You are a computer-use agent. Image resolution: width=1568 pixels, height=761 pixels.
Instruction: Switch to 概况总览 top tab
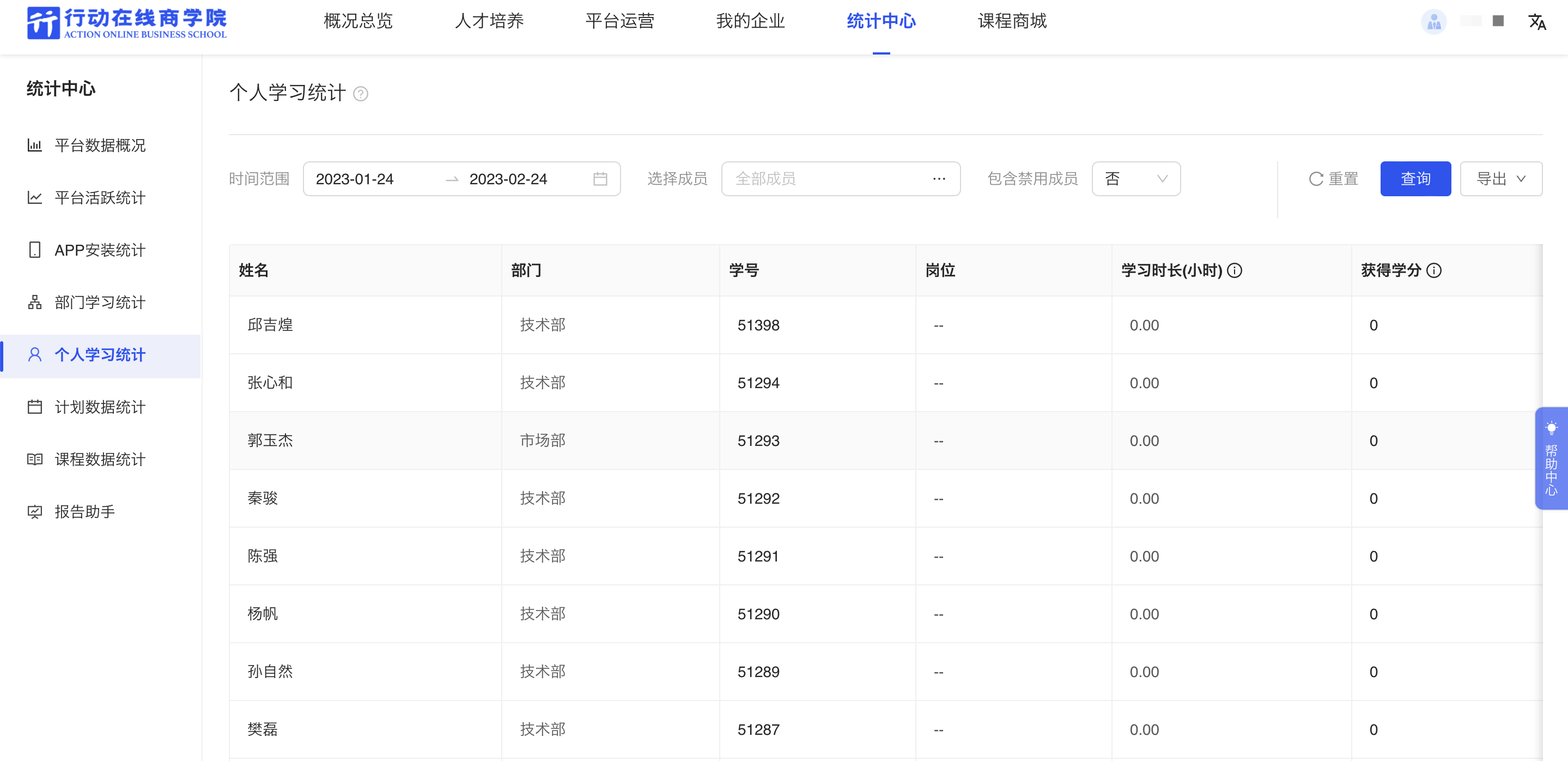(358, 22)
